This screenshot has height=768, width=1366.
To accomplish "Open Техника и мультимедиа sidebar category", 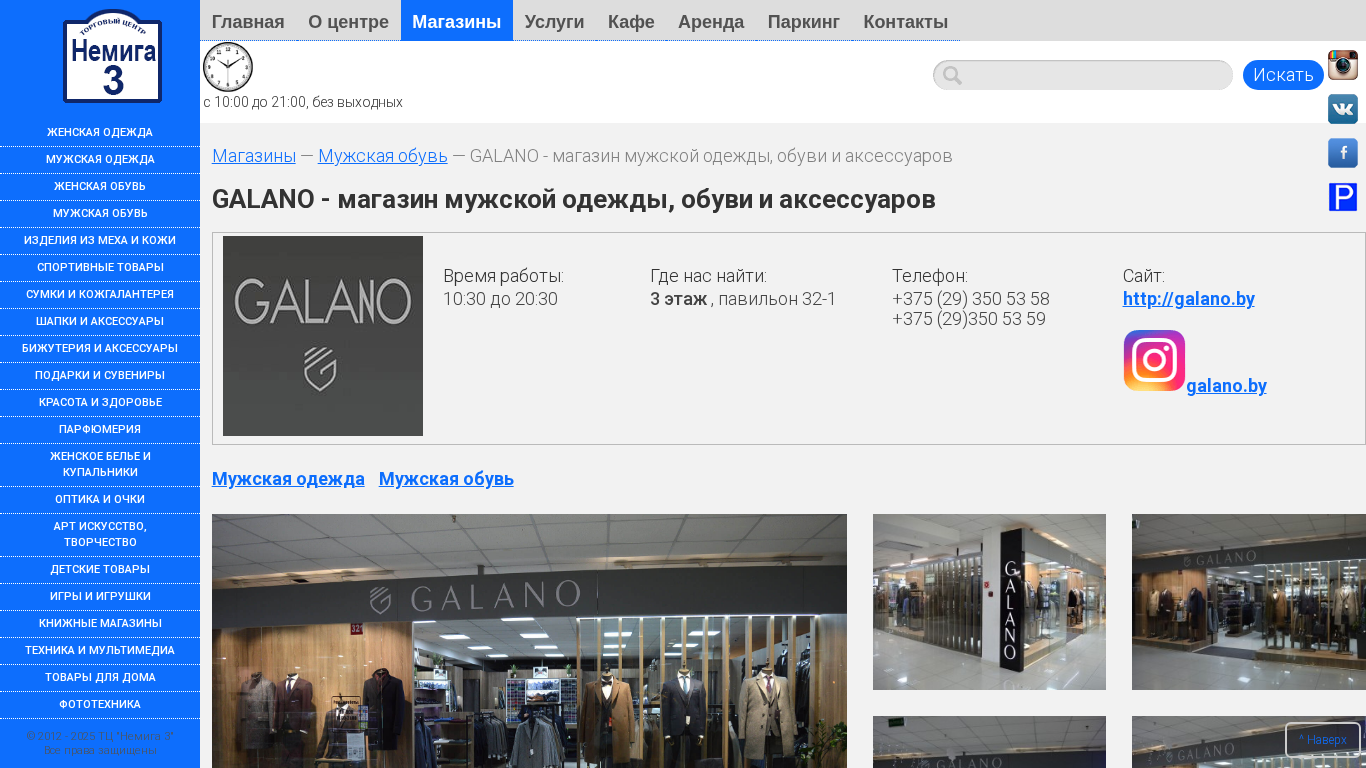I will coord(100,651).
